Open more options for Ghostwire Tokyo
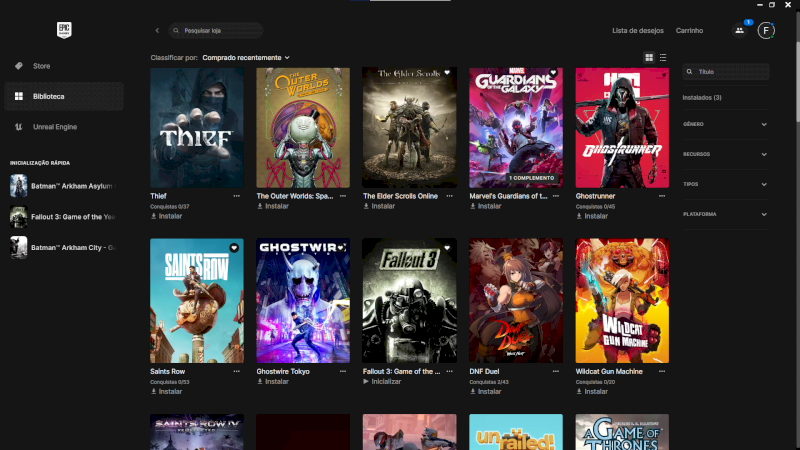This screenshot has height=450, width=800. [x=344, y=371]
